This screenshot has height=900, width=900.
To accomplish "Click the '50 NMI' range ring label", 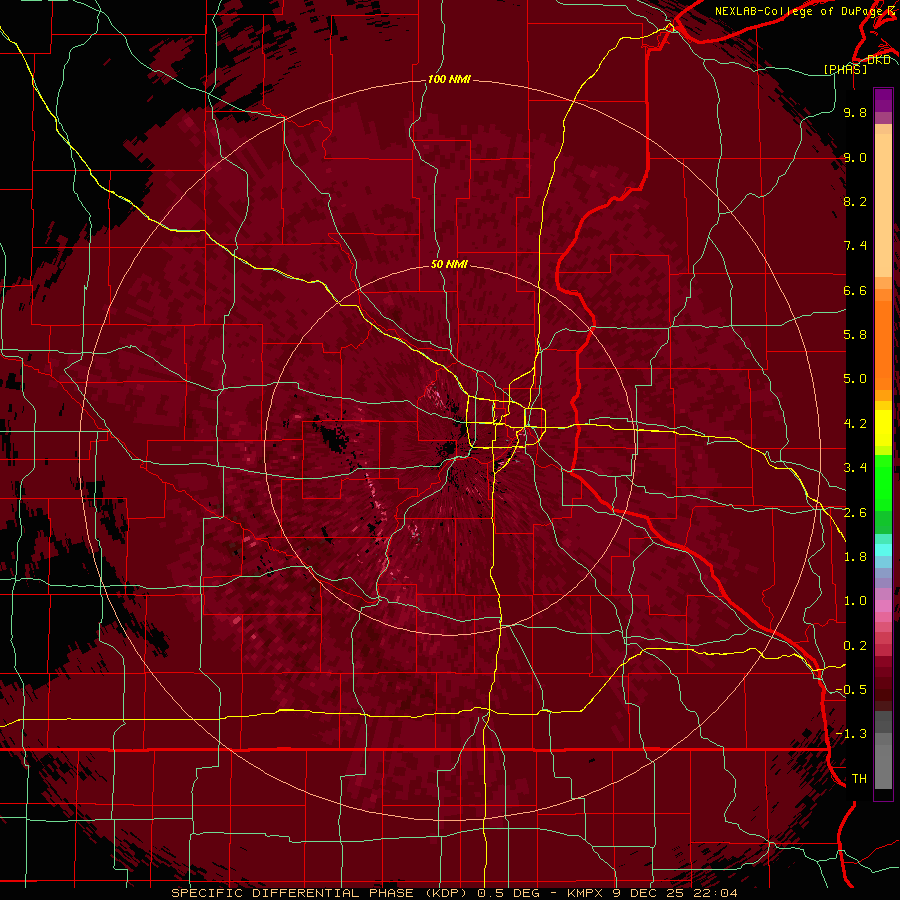I will (x=449, y=264).
